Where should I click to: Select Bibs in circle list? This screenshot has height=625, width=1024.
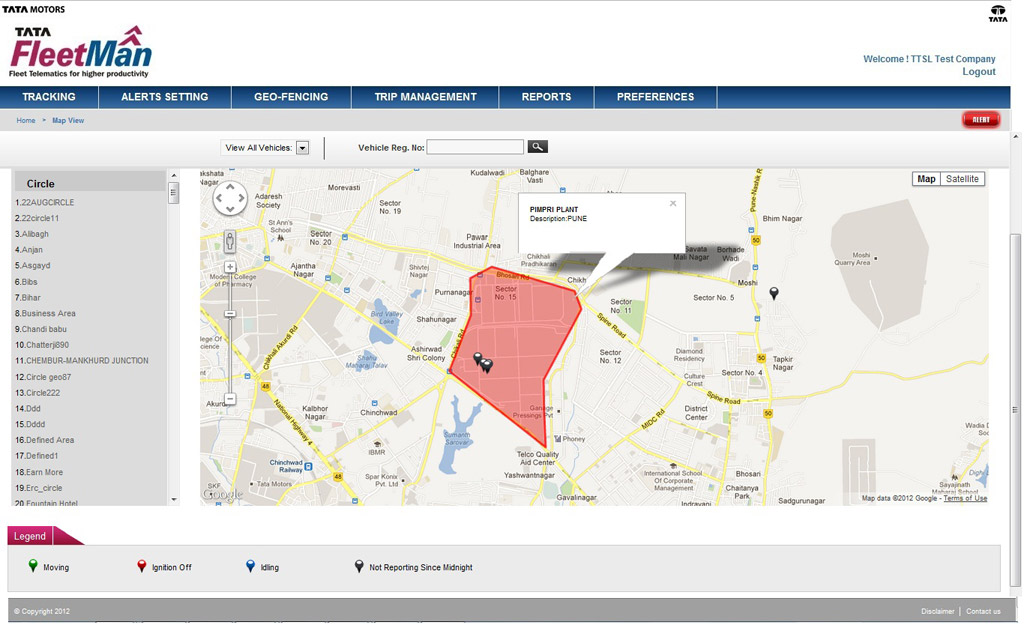click(x=26, y=282)
